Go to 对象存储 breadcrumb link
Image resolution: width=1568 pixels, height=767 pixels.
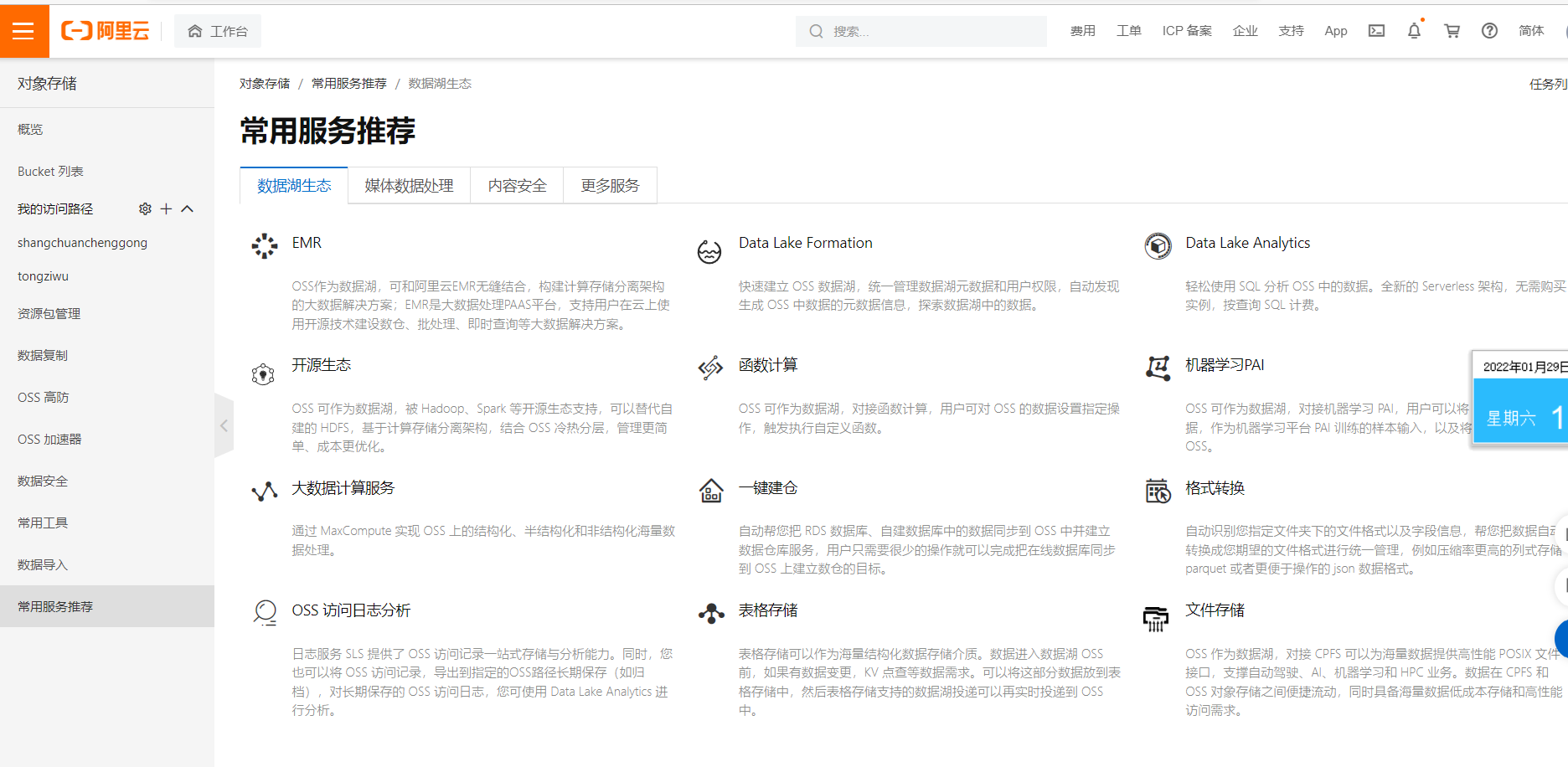click(x=265, y=84)
